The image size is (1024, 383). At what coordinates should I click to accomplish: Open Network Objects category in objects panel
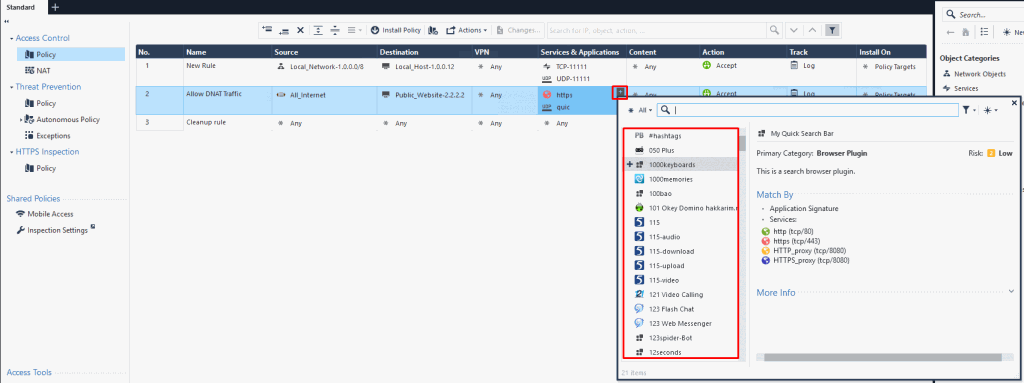coord(974,74)
